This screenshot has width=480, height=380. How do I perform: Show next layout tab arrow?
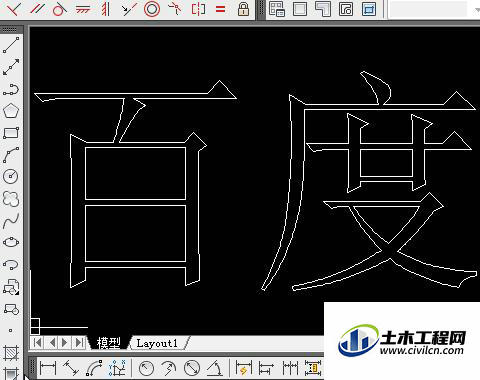pos(65,343)
